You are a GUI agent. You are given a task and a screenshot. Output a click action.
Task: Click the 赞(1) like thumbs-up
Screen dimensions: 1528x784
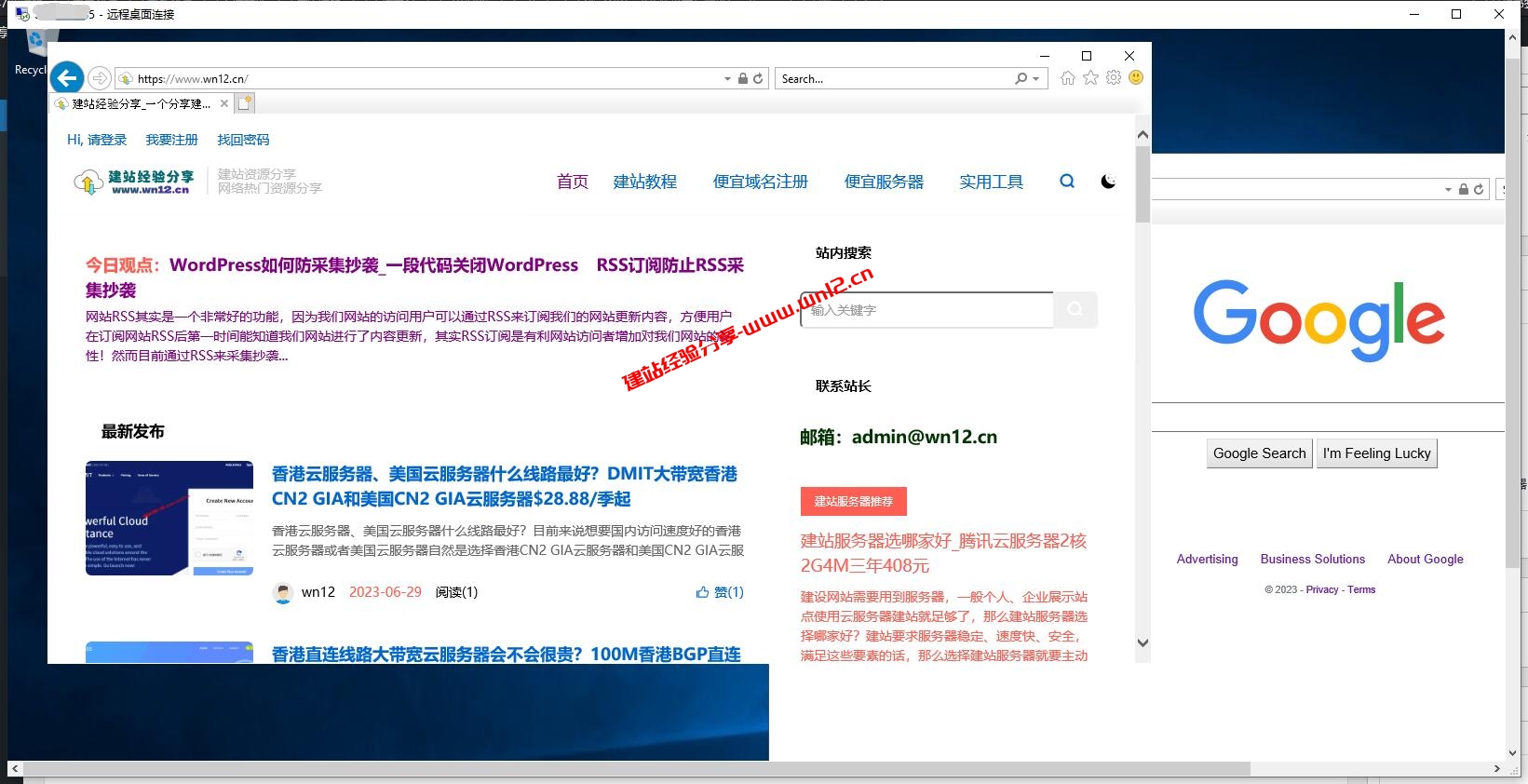point(720,592)
